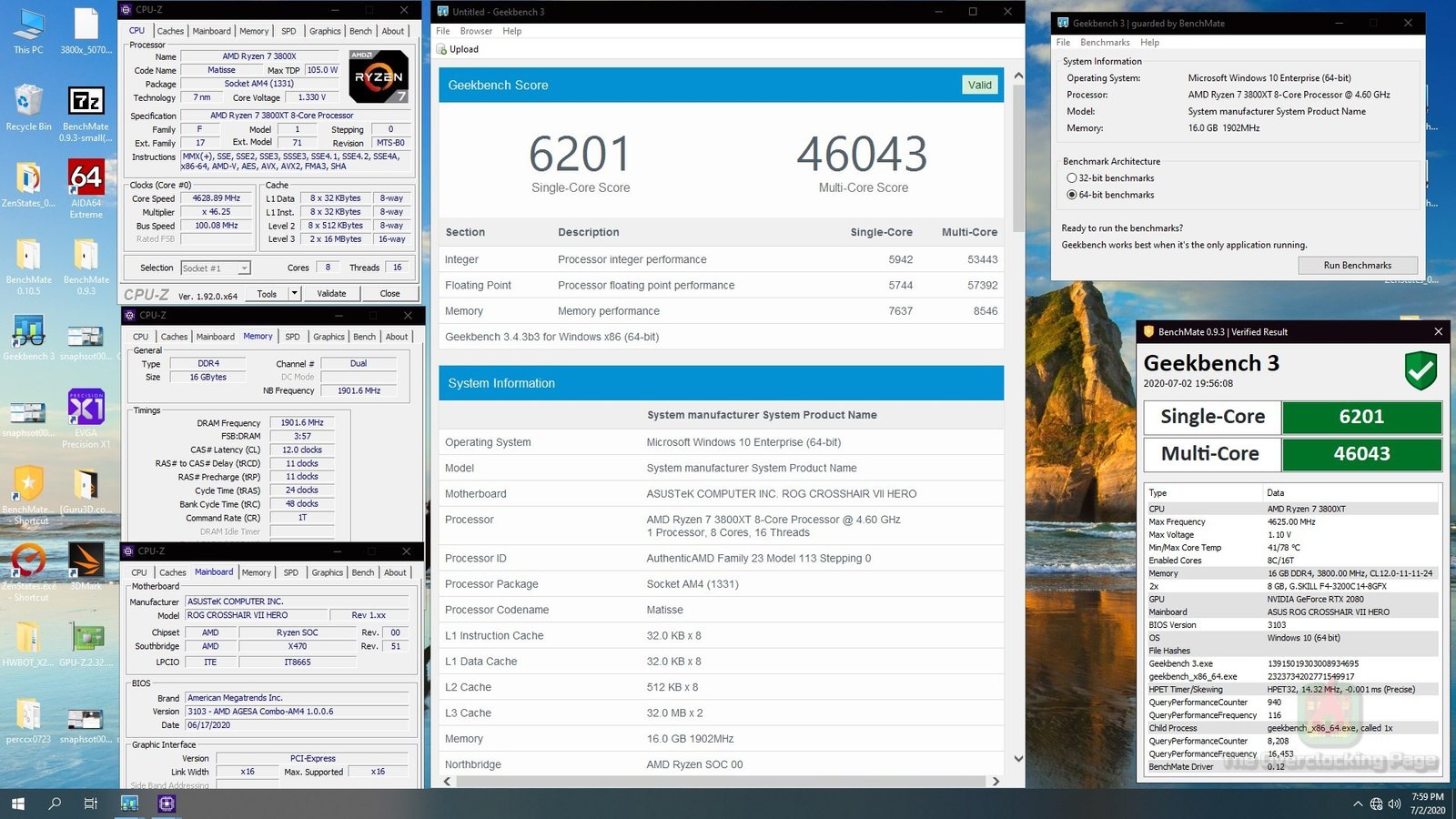Open the Socket #1 selection combo box
This screenshot has height=819, width=1456.
pyautogui.click(x=215, y=268)
